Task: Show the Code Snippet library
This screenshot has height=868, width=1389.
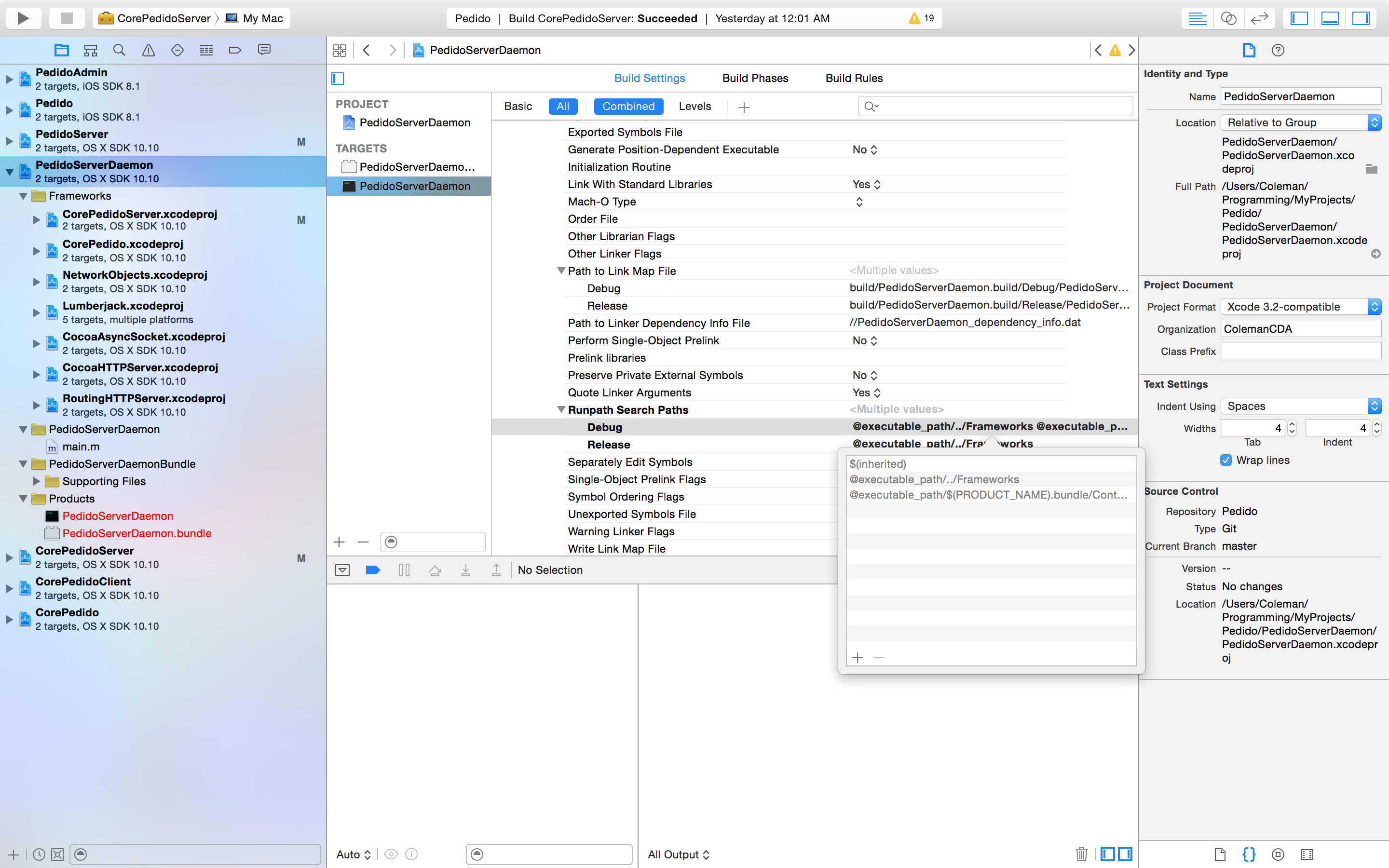Action: pyautogui.click(x=1249, y=854)
